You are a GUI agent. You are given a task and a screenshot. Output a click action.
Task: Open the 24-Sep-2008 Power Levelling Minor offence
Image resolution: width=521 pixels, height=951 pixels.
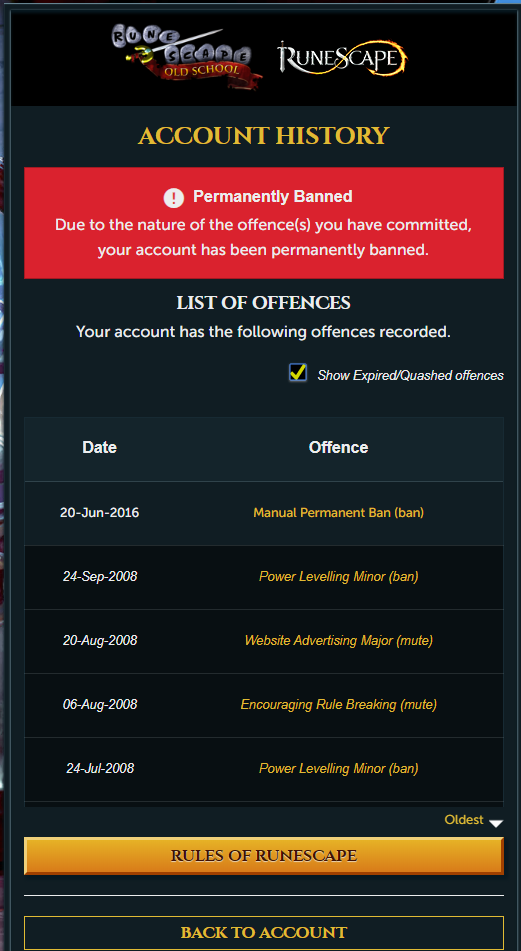(338, 576)
